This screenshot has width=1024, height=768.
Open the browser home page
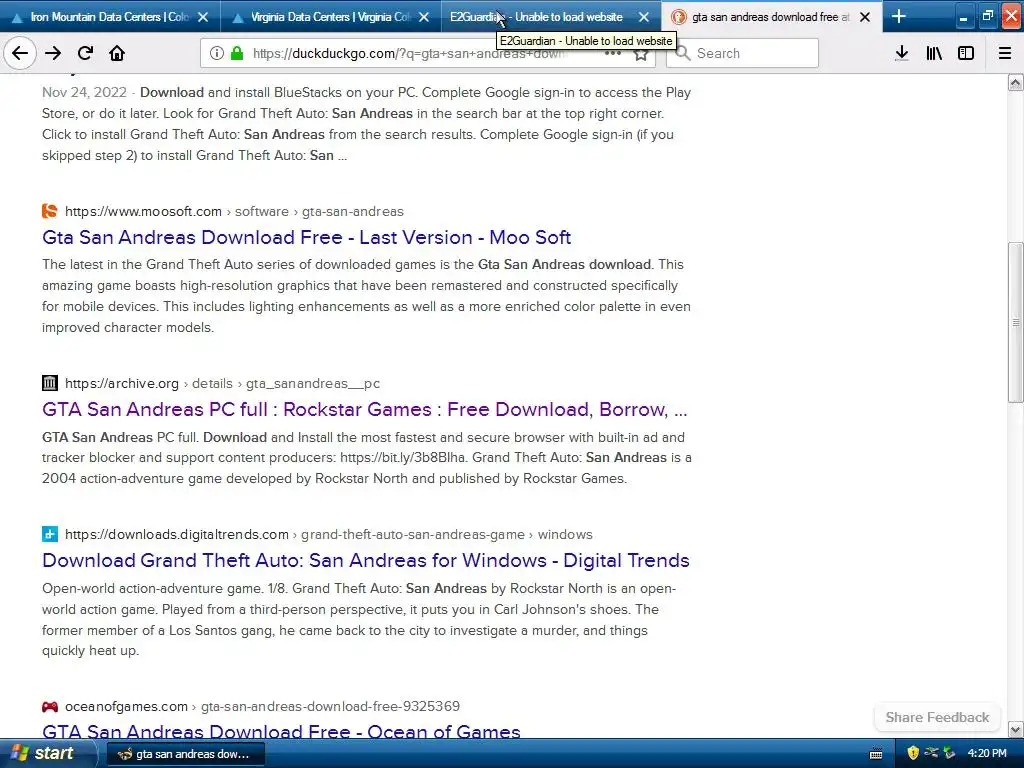pyautogui.click(x=117, y=53)
